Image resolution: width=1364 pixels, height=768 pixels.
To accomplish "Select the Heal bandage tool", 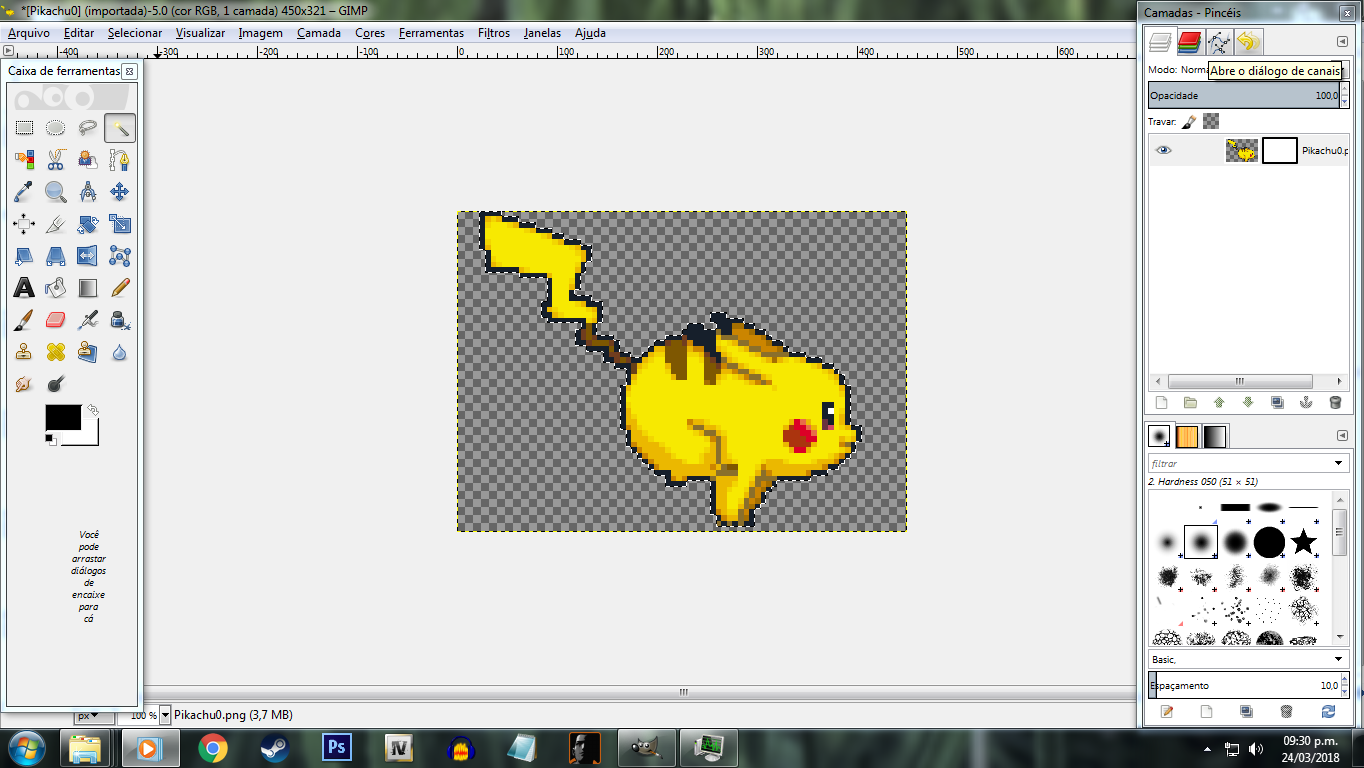I will pos(56,352).
